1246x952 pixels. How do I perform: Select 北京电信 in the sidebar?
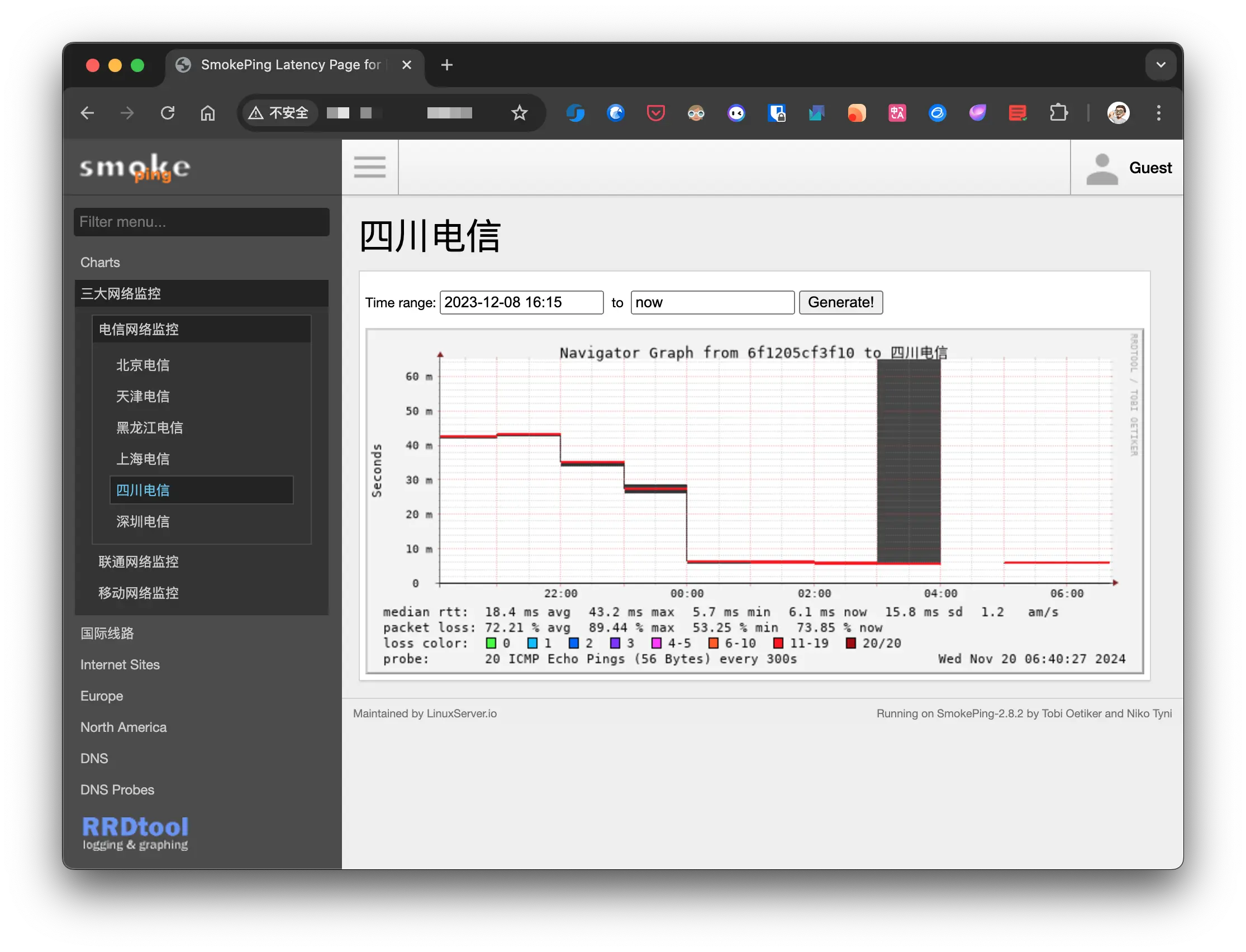coord(143,365)
